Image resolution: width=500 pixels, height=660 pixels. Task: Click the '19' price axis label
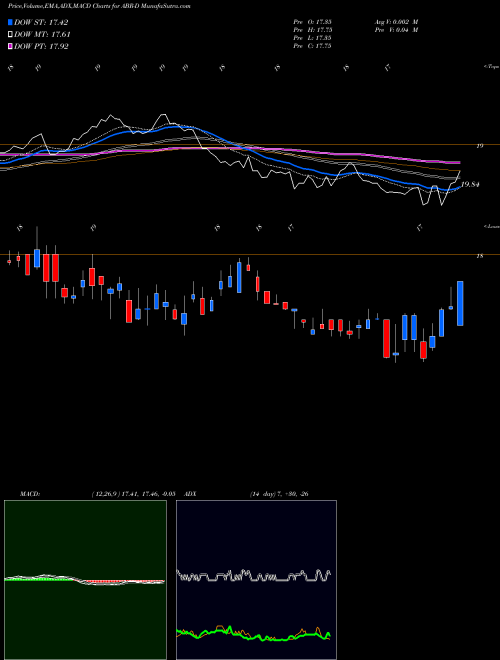click(480, 146)
